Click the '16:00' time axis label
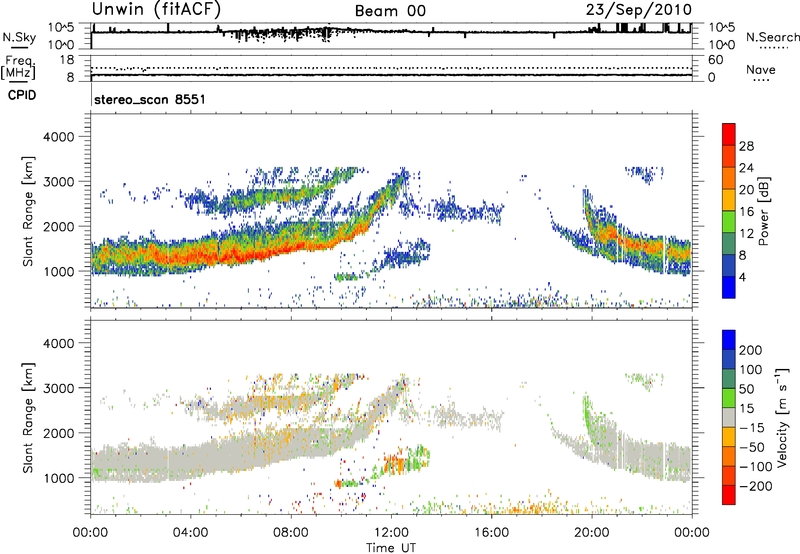Image resolution: width=800 pixels, height=554 pixels. point(491,533)
